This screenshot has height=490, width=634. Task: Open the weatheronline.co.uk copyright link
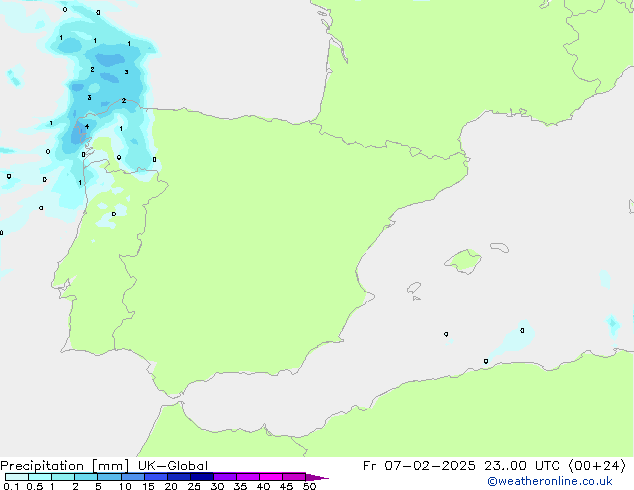click(x=550, y=481)
